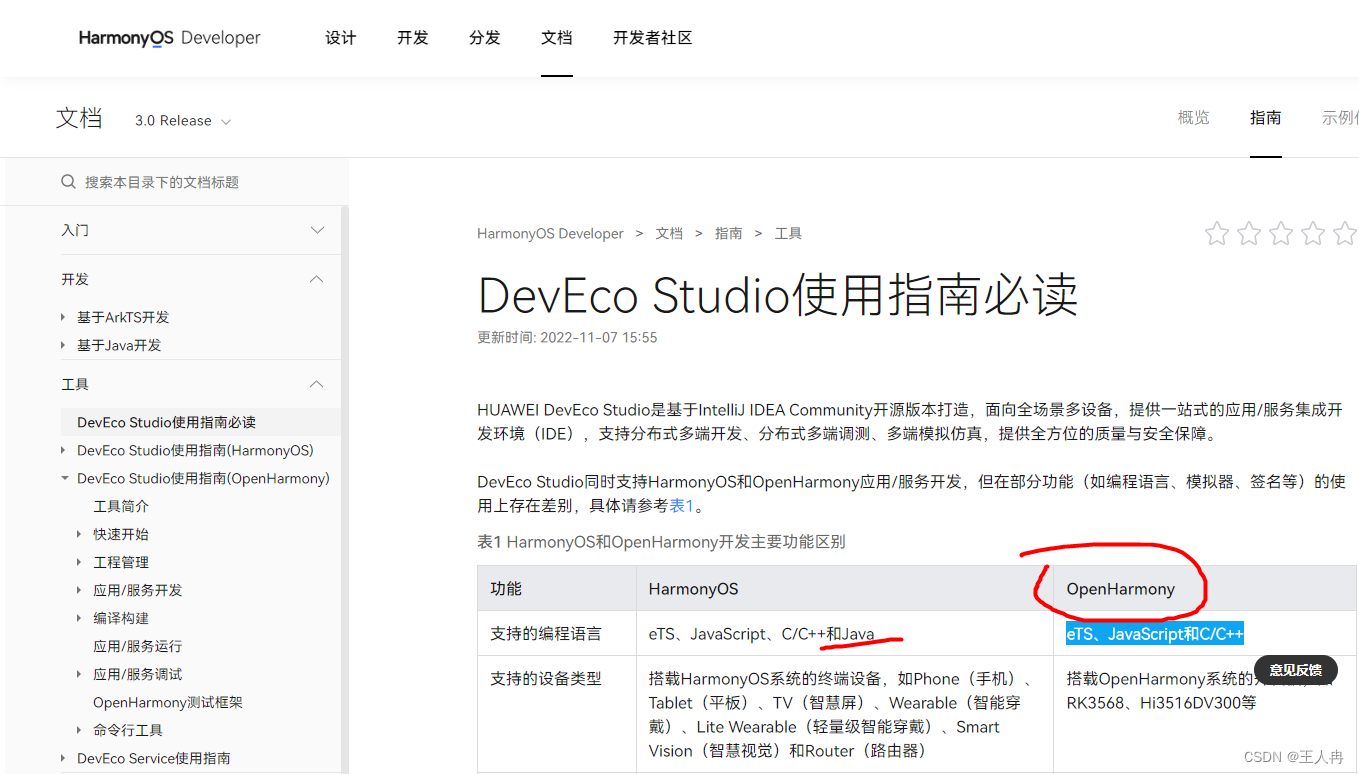Screen dimensions: 1359x774
Task: Rate the document with the fourth star
Action: pyautogui.click(x=1313, y=234)
